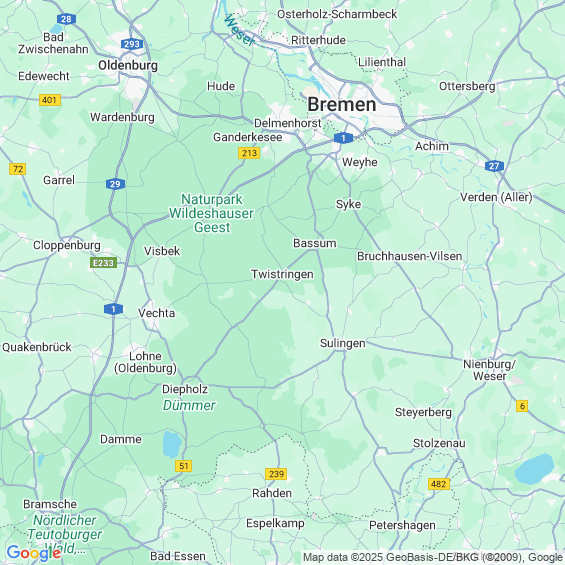Image resolution: width=565 pixels, height=565 pixels.
Task: Click the yellow 482 road shield near Petershagen
Action: (439, 484)
